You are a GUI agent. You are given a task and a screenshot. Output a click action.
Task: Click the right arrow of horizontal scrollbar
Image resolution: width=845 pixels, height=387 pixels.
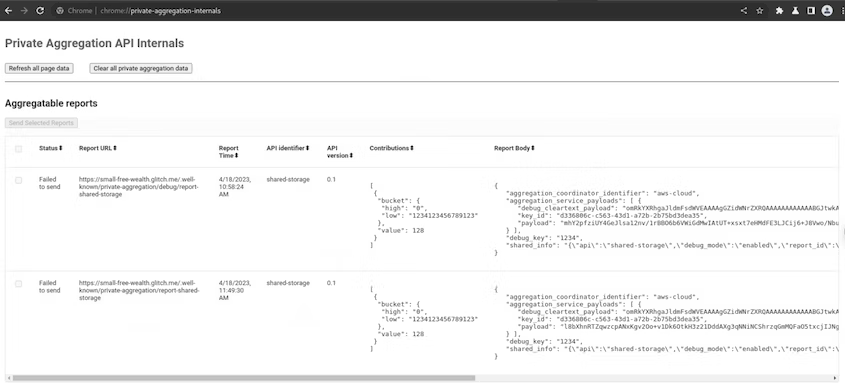[836, 378]
